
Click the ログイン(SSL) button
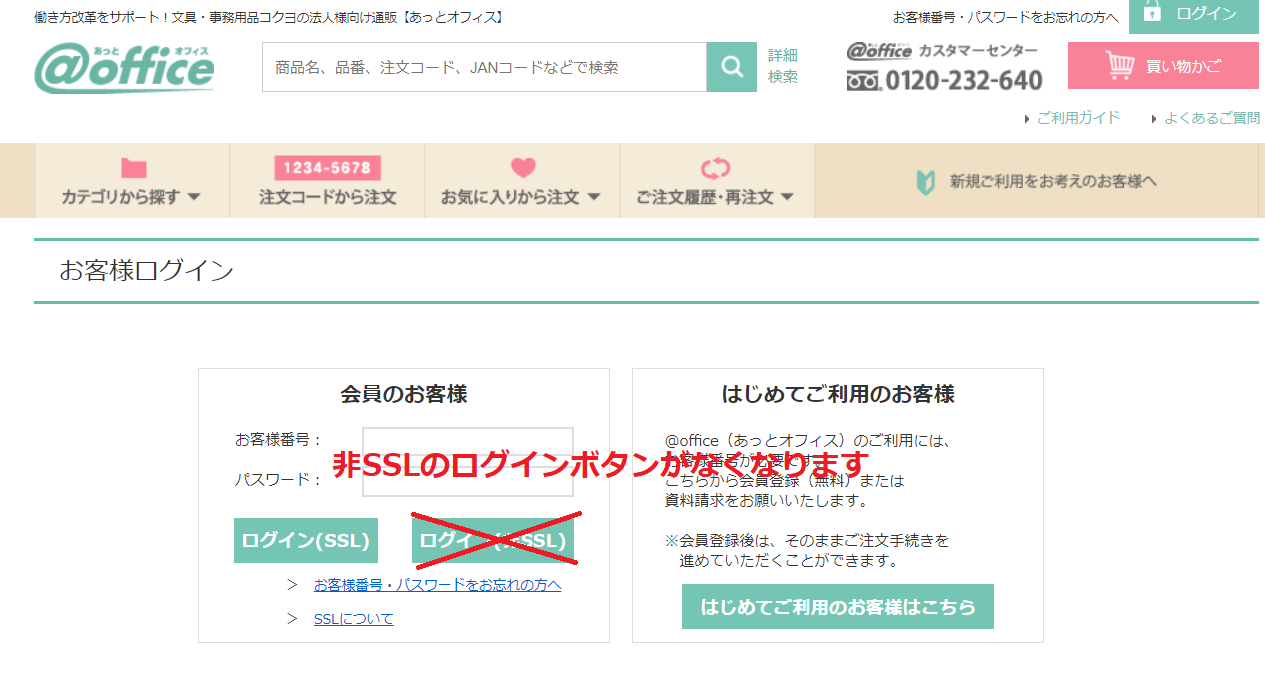306,540
